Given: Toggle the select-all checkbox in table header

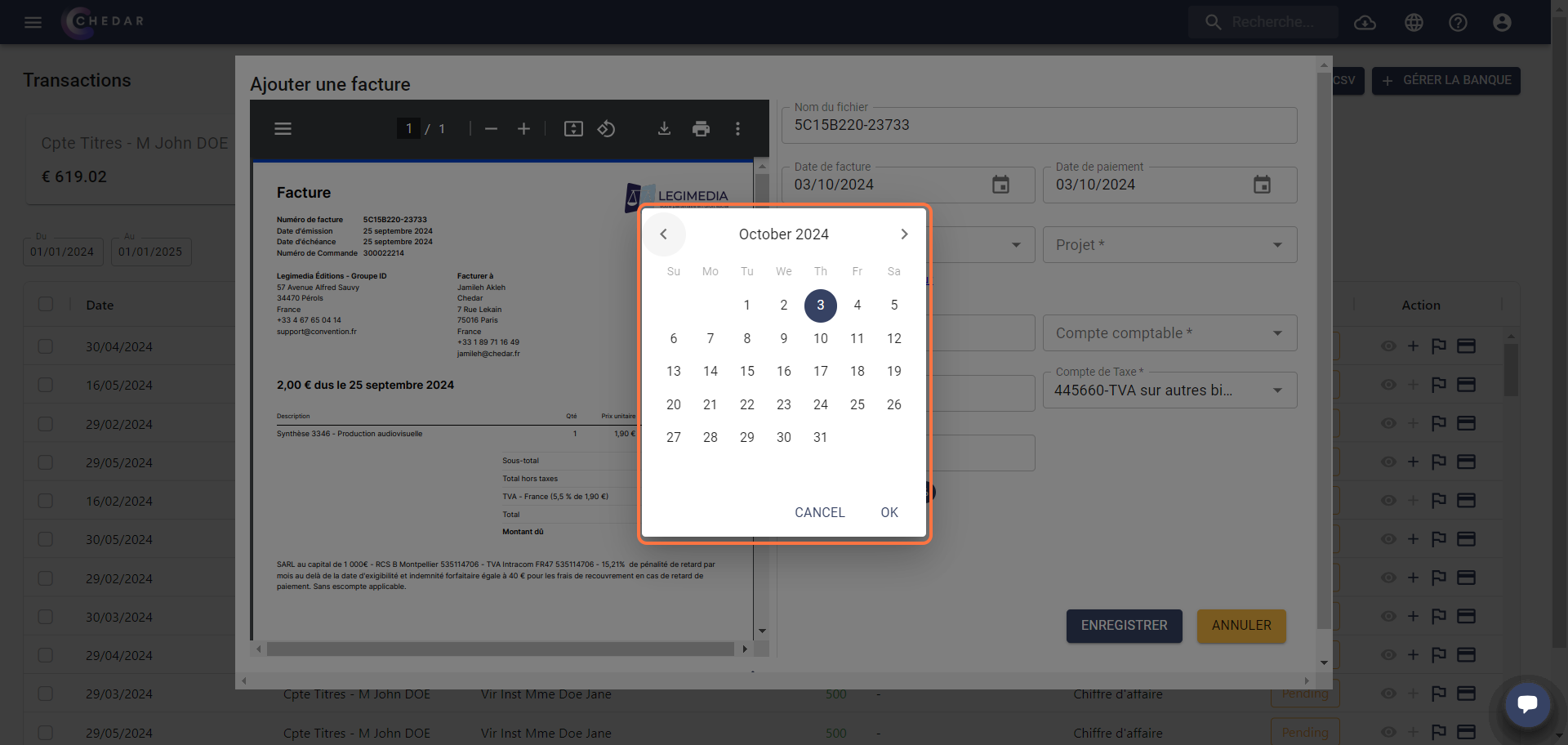Looking at the screenshot, I should click(46, 304).
